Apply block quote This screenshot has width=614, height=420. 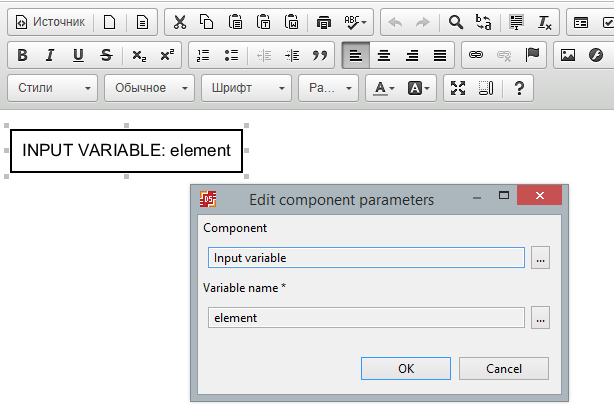coord(320,55)
